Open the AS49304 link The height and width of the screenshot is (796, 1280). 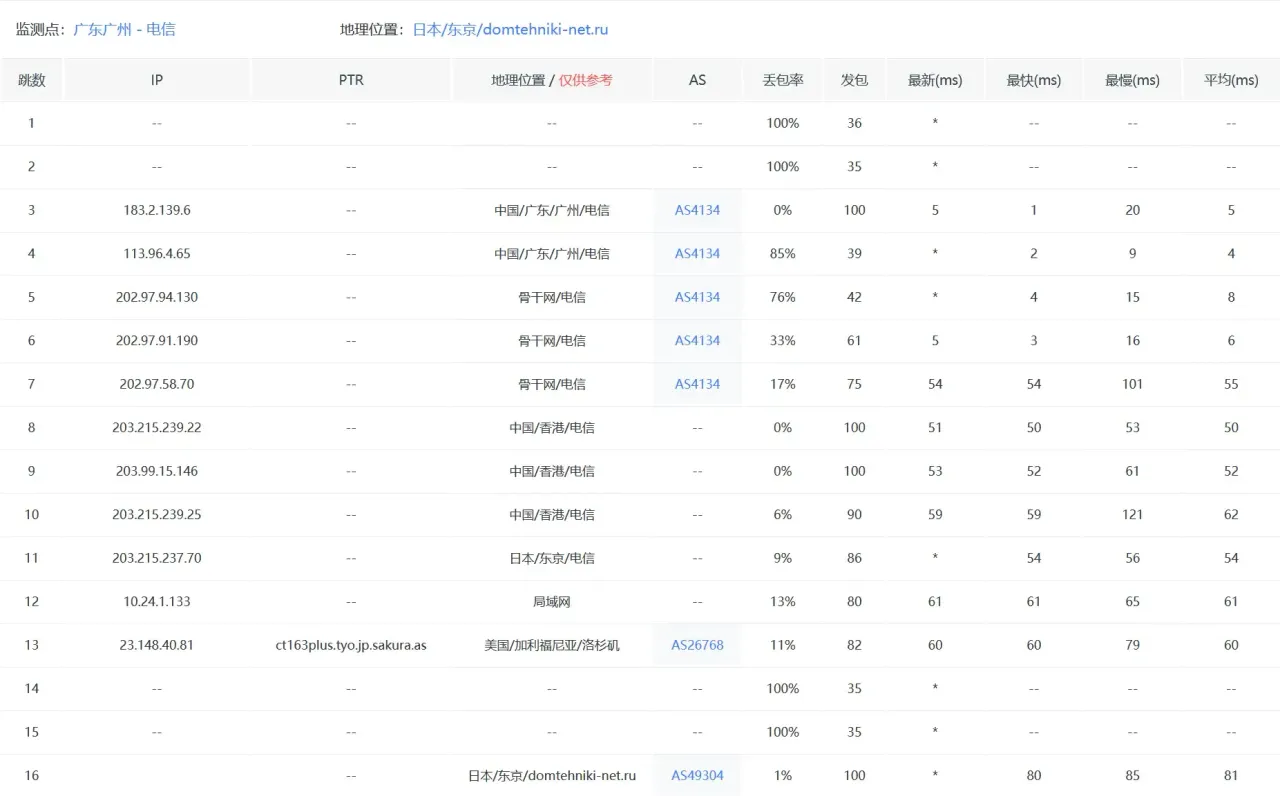coord(697,775)
